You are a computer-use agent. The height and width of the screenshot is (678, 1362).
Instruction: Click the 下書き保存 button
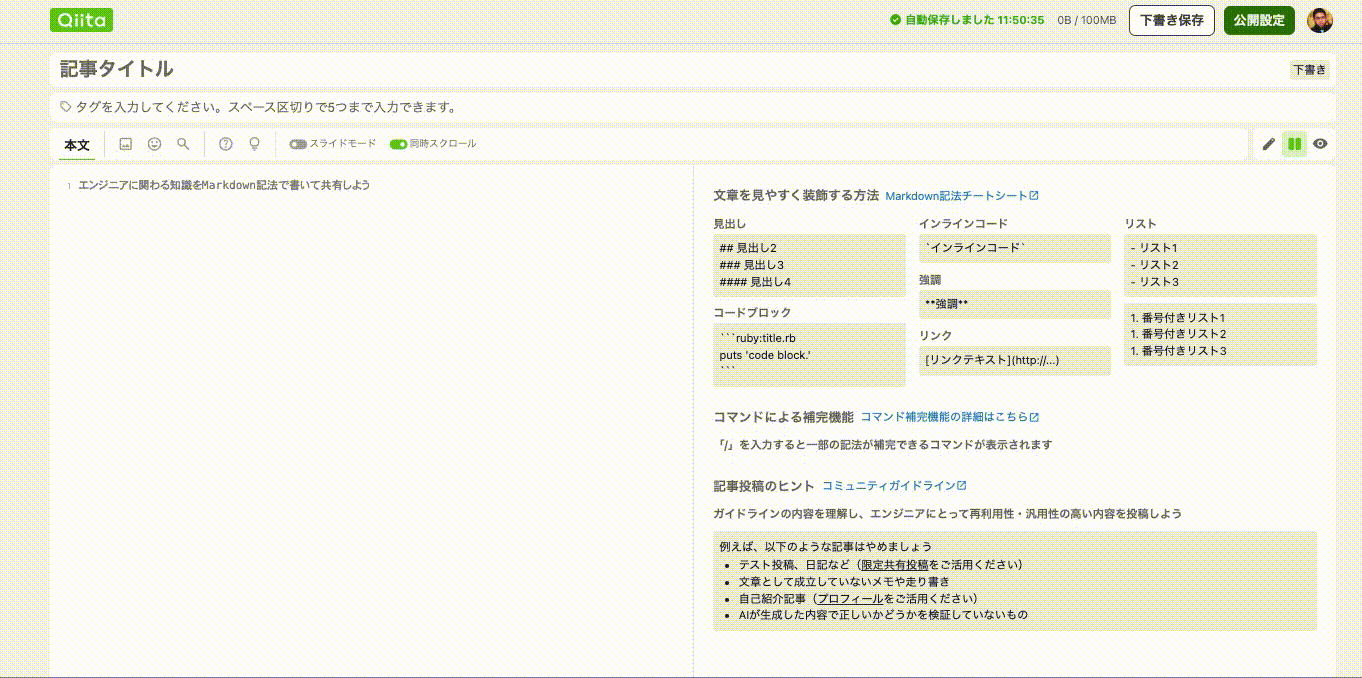click(1171, 20)
